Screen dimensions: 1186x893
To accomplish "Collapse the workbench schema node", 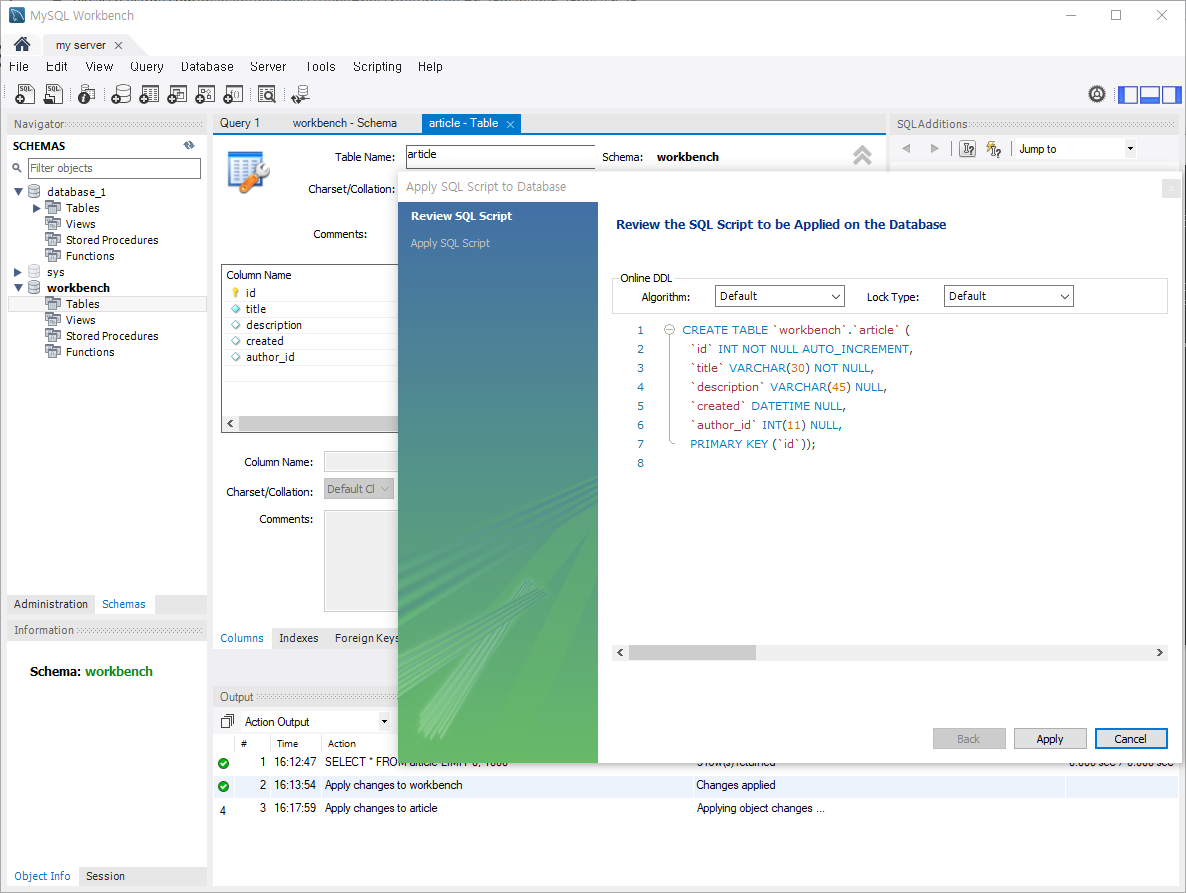I will 18,288.
